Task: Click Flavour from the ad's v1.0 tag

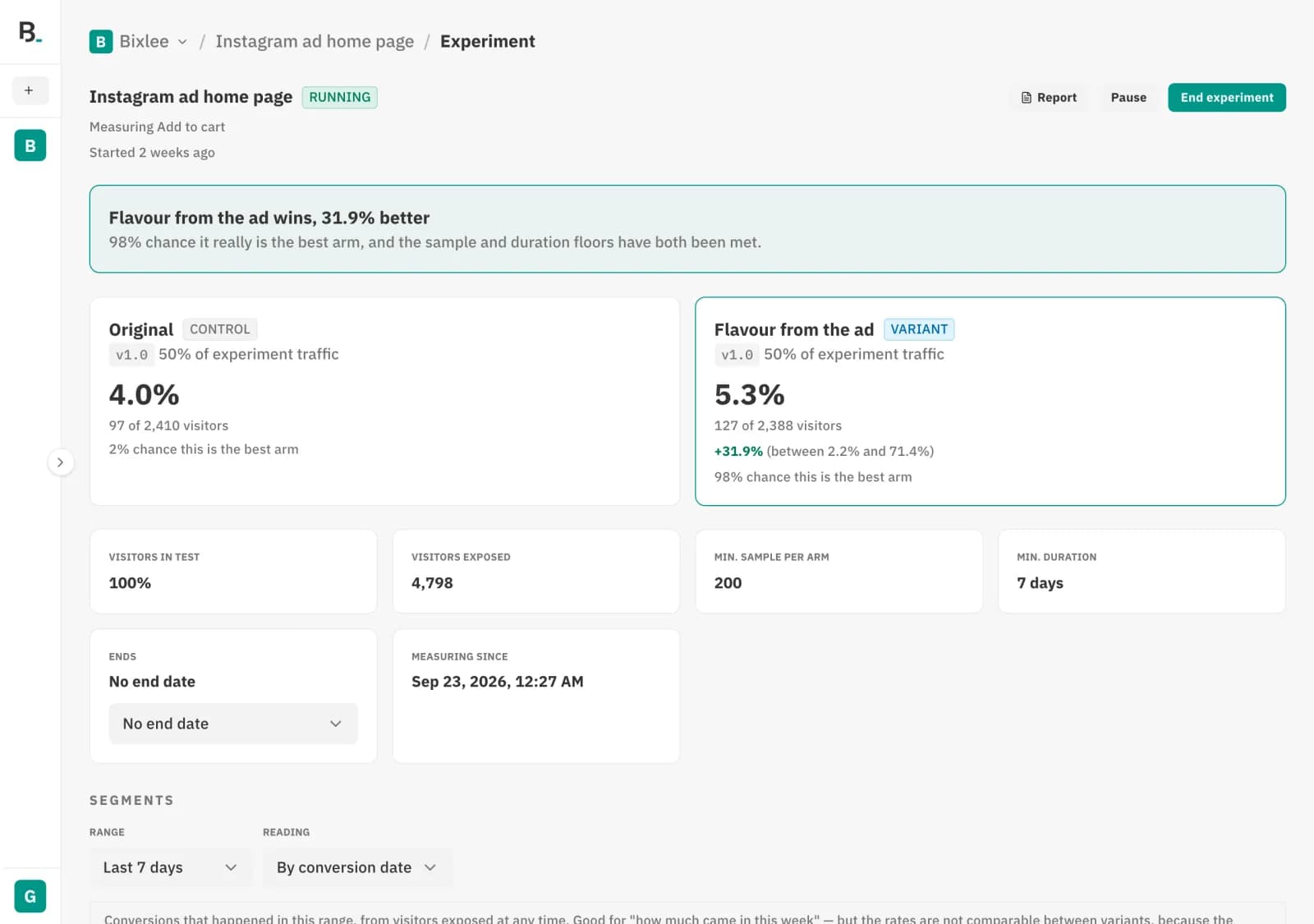Action: pyautogui.click(x=737, y=355)
